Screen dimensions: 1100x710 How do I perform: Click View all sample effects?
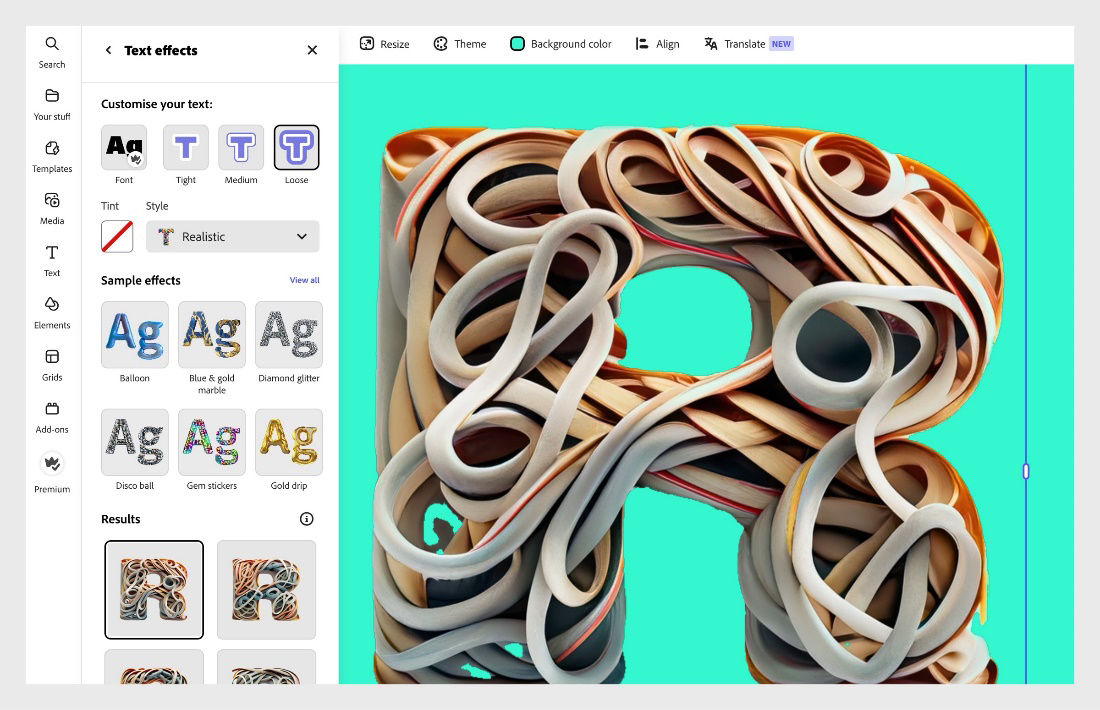coord(303,280)
